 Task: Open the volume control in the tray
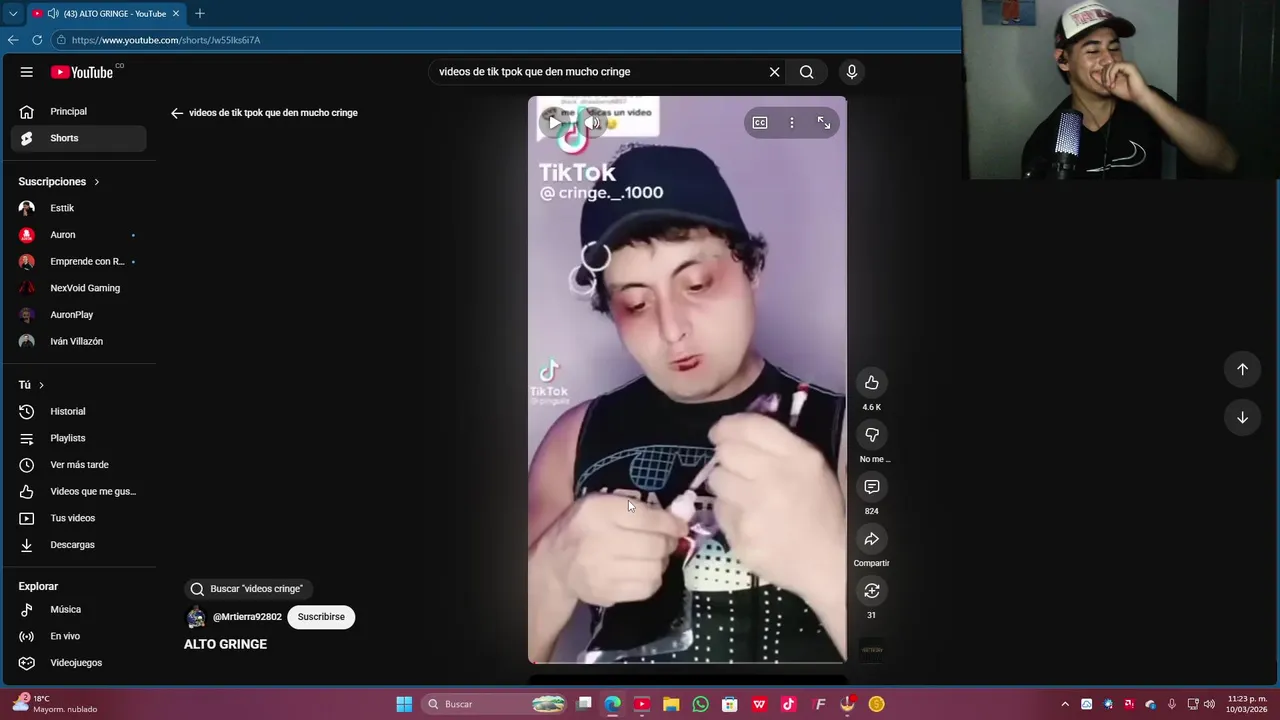click(1209, 704)
